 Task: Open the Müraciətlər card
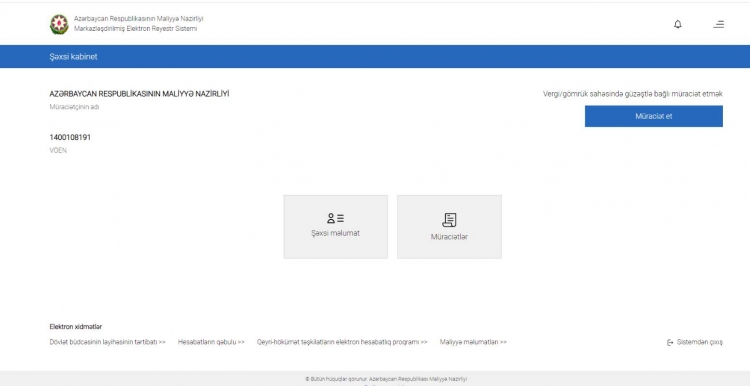[x=449, y=227]
